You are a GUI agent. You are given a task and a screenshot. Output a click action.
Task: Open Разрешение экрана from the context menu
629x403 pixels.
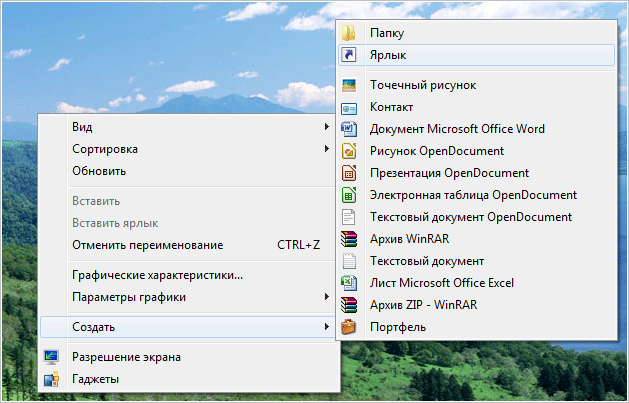coord(189,357)
